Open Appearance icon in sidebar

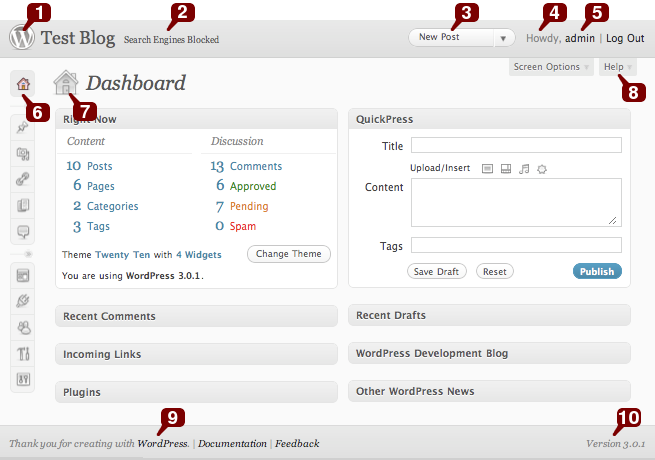coord(23,275)
